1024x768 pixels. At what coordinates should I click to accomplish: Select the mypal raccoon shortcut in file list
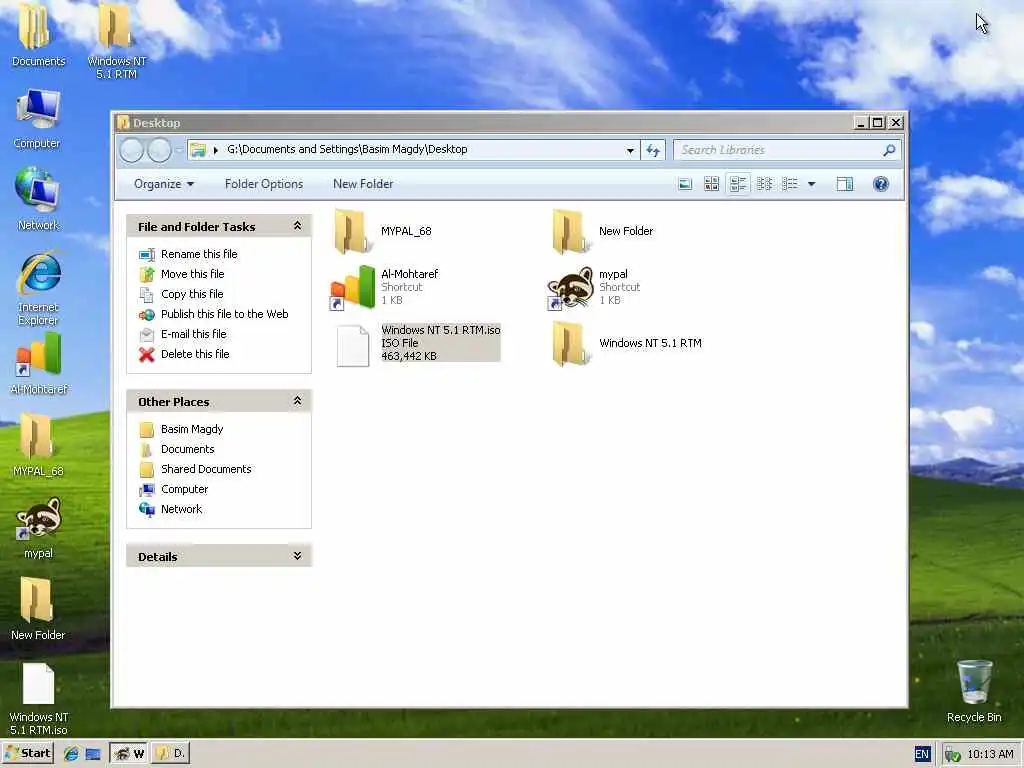(x=594, y=287)
